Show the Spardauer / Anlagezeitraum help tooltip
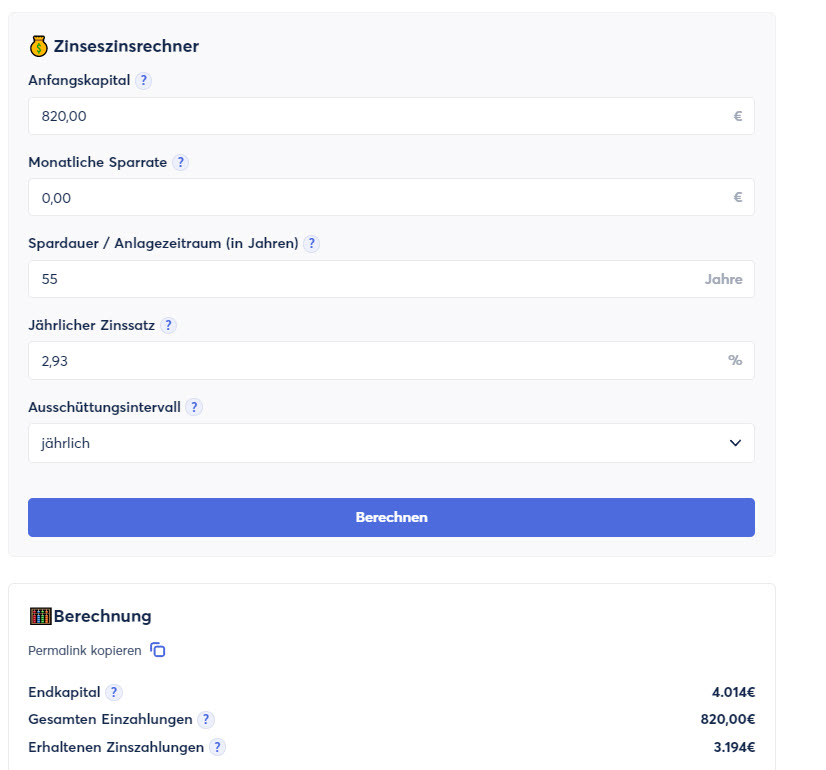Viewport: 826px width, 770px height. [x=311, y=244]
